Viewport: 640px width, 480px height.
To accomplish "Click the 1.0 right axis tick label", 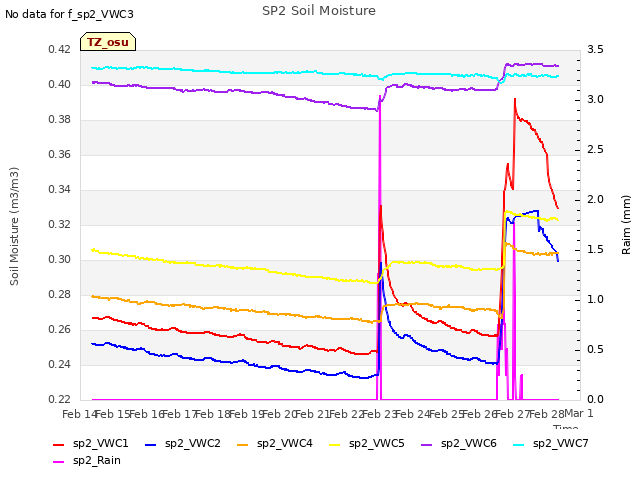I will click(x=595, y=299).
